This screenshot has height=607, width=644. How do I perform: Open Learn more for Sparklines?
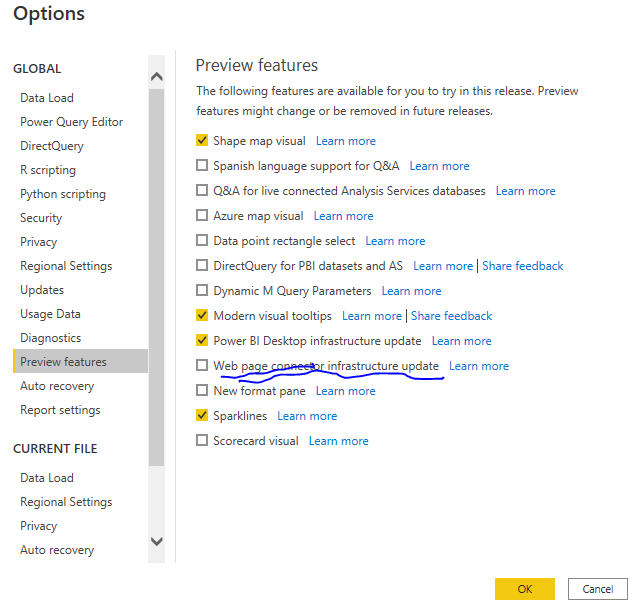point(307,416)
